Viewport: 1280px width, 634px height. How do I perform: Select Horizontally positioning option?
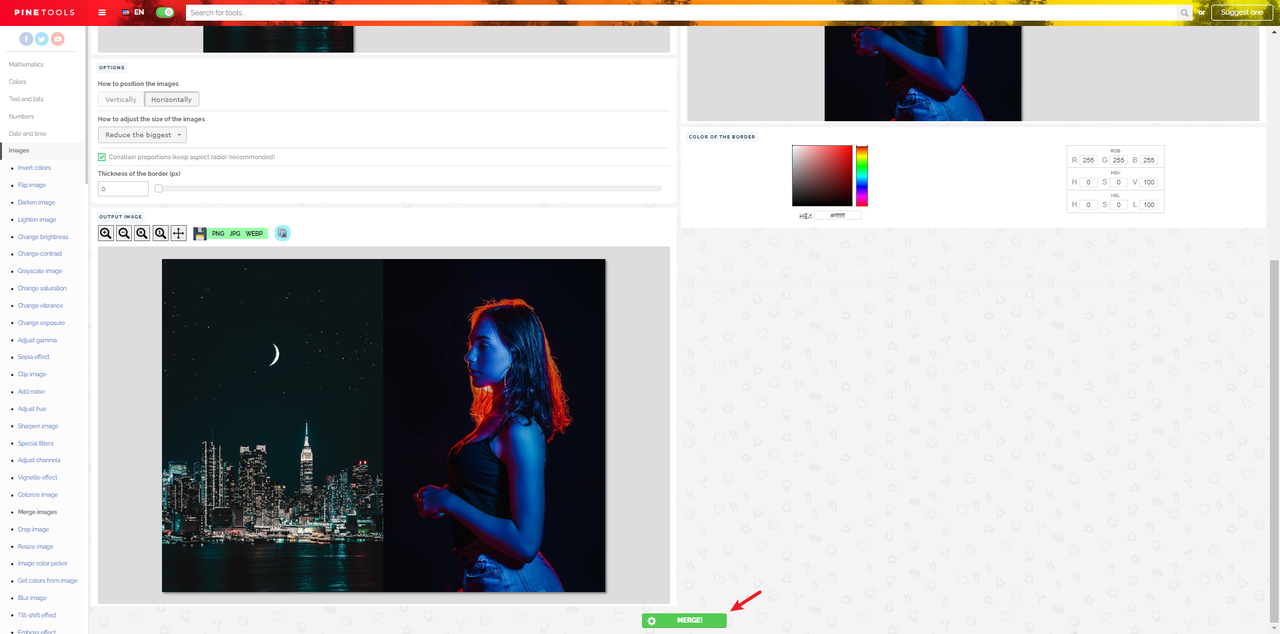[172, 100]
